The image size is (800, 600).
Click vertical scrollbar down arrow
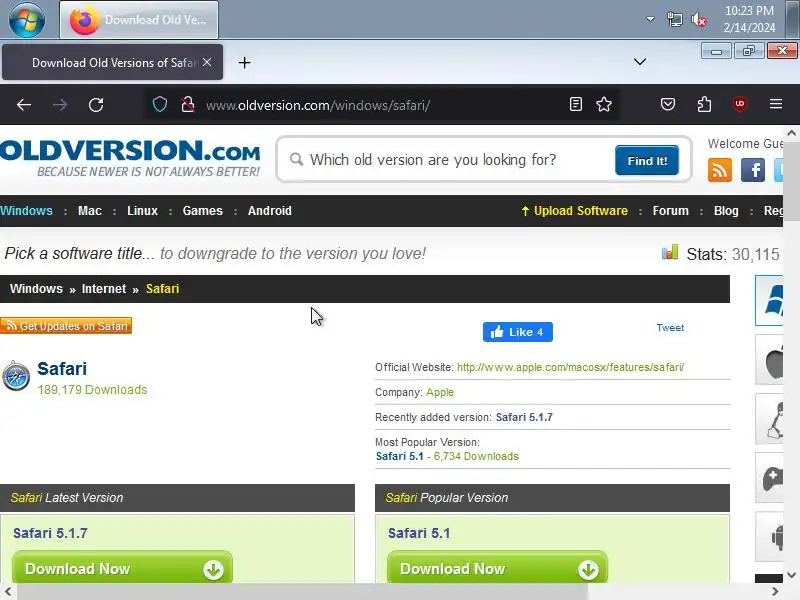[791, 575]
